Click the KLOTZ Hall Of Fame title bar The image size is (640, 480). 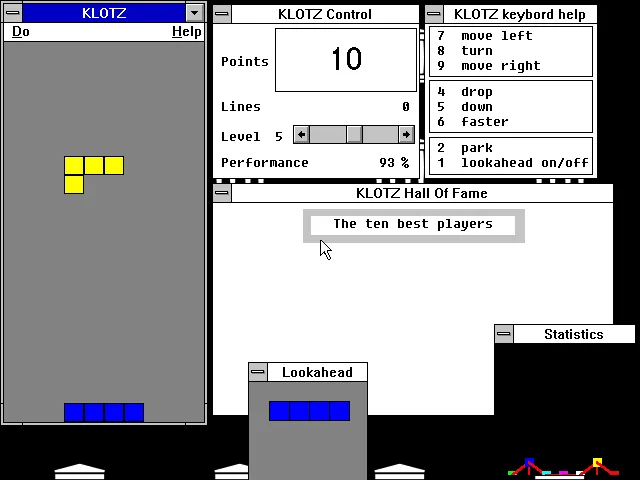422,193
